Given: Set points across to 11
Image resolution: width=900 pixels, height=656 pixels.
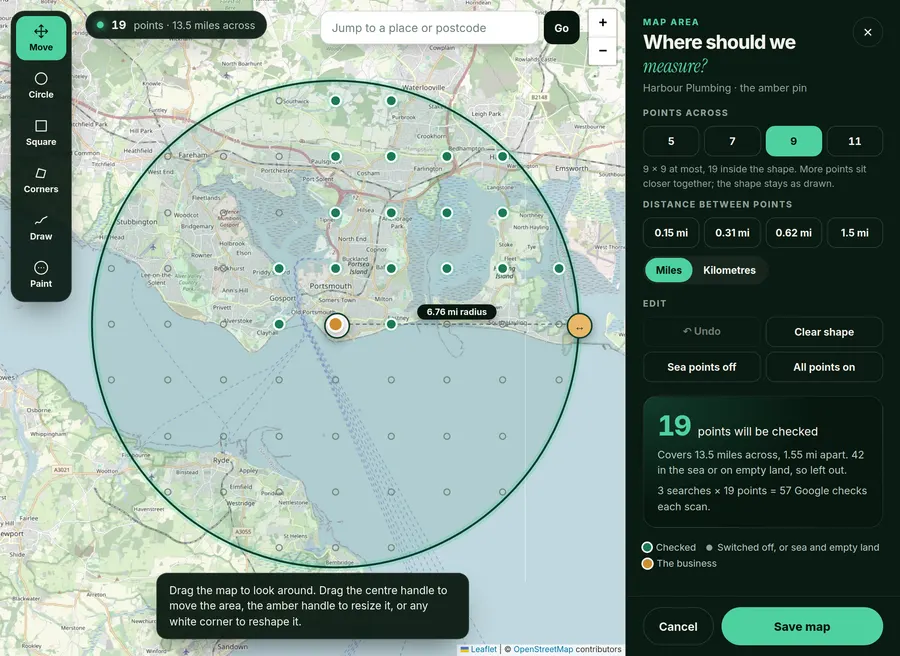Looking at the screenshot, I should [855, 141].
